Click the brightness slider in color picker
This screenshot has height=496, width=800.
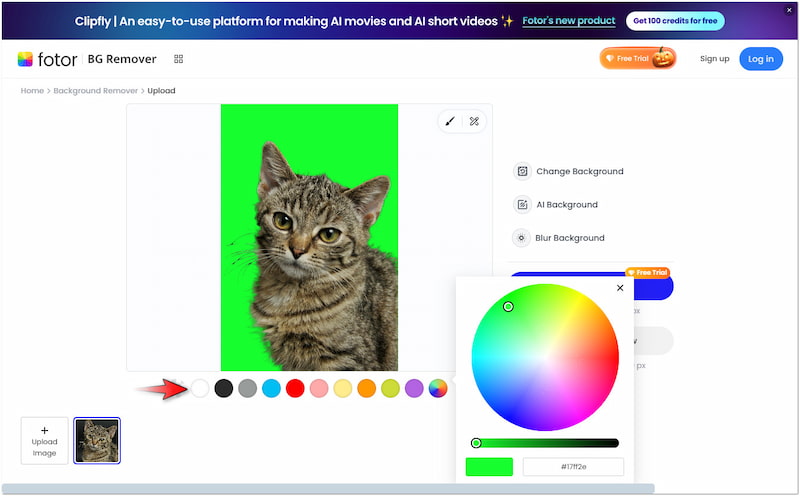(x=546, y=443)
